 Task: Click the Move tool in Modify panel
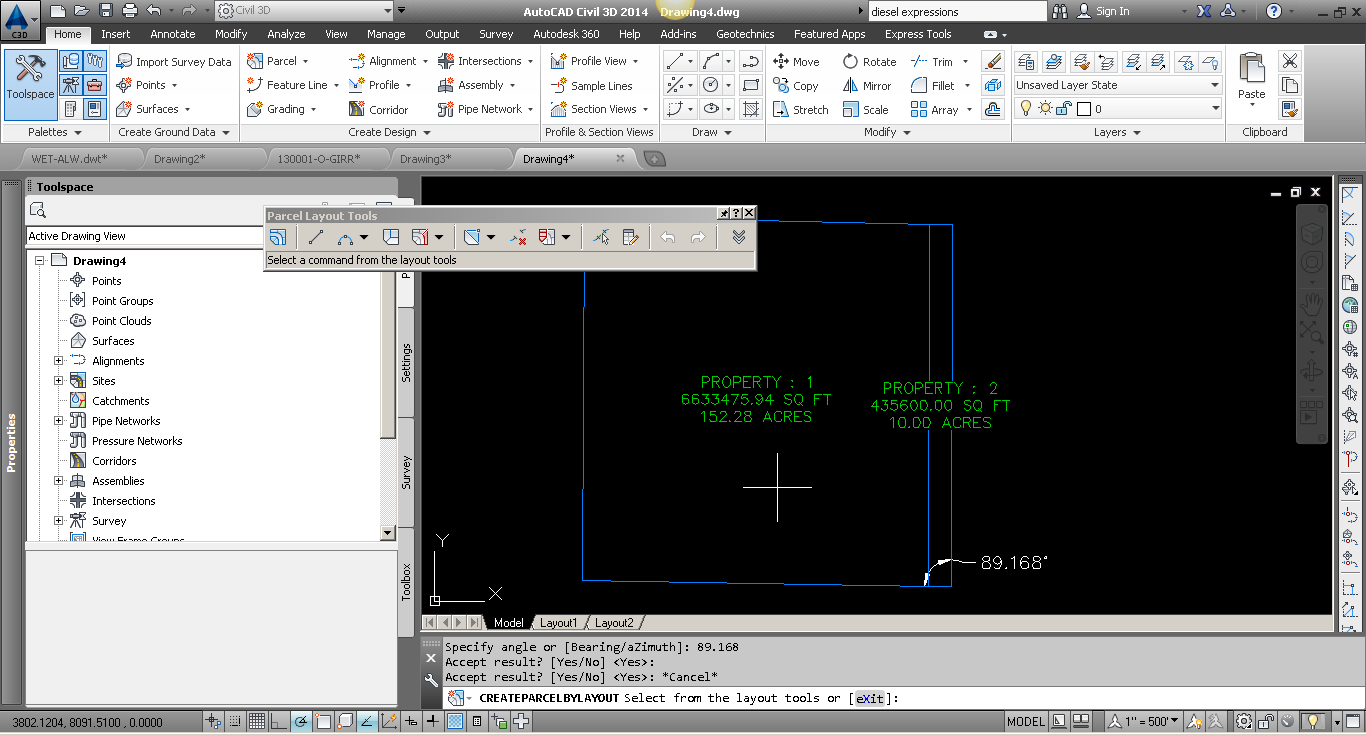tap(796, 61)
